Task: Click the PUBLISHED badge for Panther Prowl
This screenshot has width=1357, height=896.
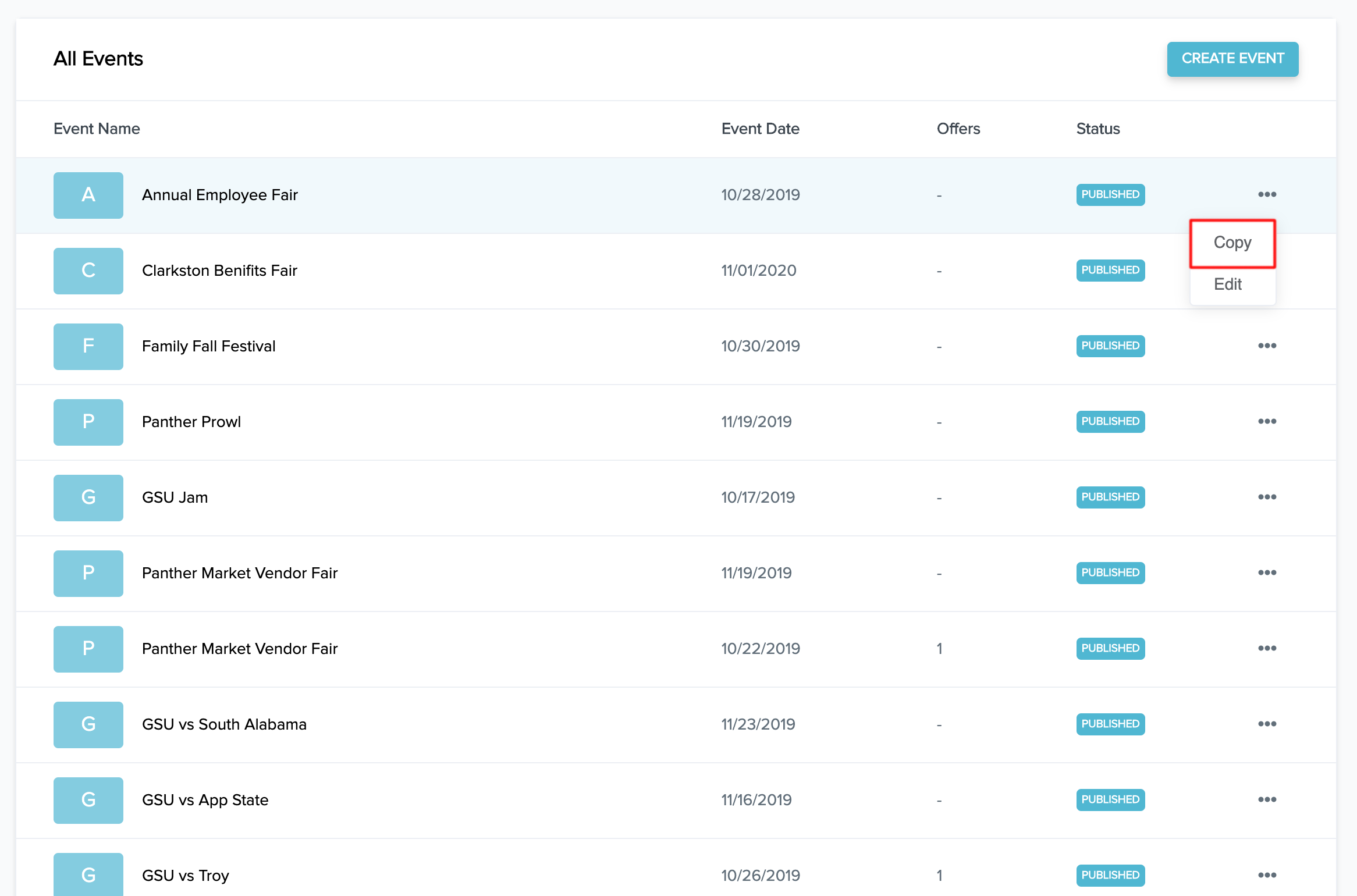Action: tap(1110, 421)
